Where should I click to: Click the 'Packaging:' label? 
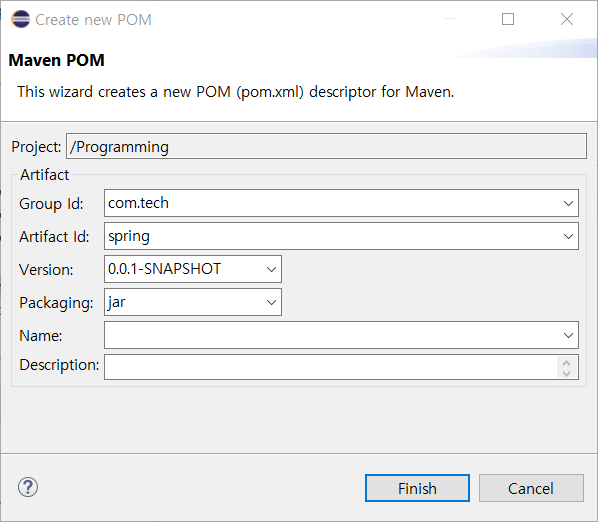(x=56, y=303)
